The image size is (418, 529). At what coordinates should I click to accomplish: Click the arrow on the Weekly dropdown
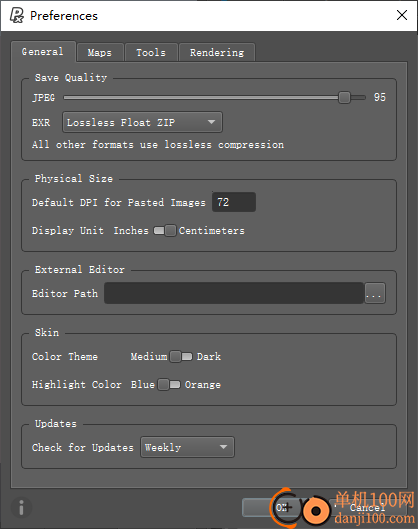223,447
